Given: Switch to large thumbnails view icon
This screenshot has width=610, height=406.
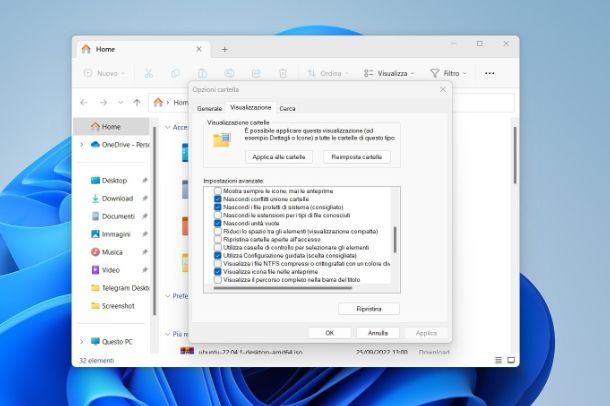Looking at the screenshot, I should (x=511, y=360).
